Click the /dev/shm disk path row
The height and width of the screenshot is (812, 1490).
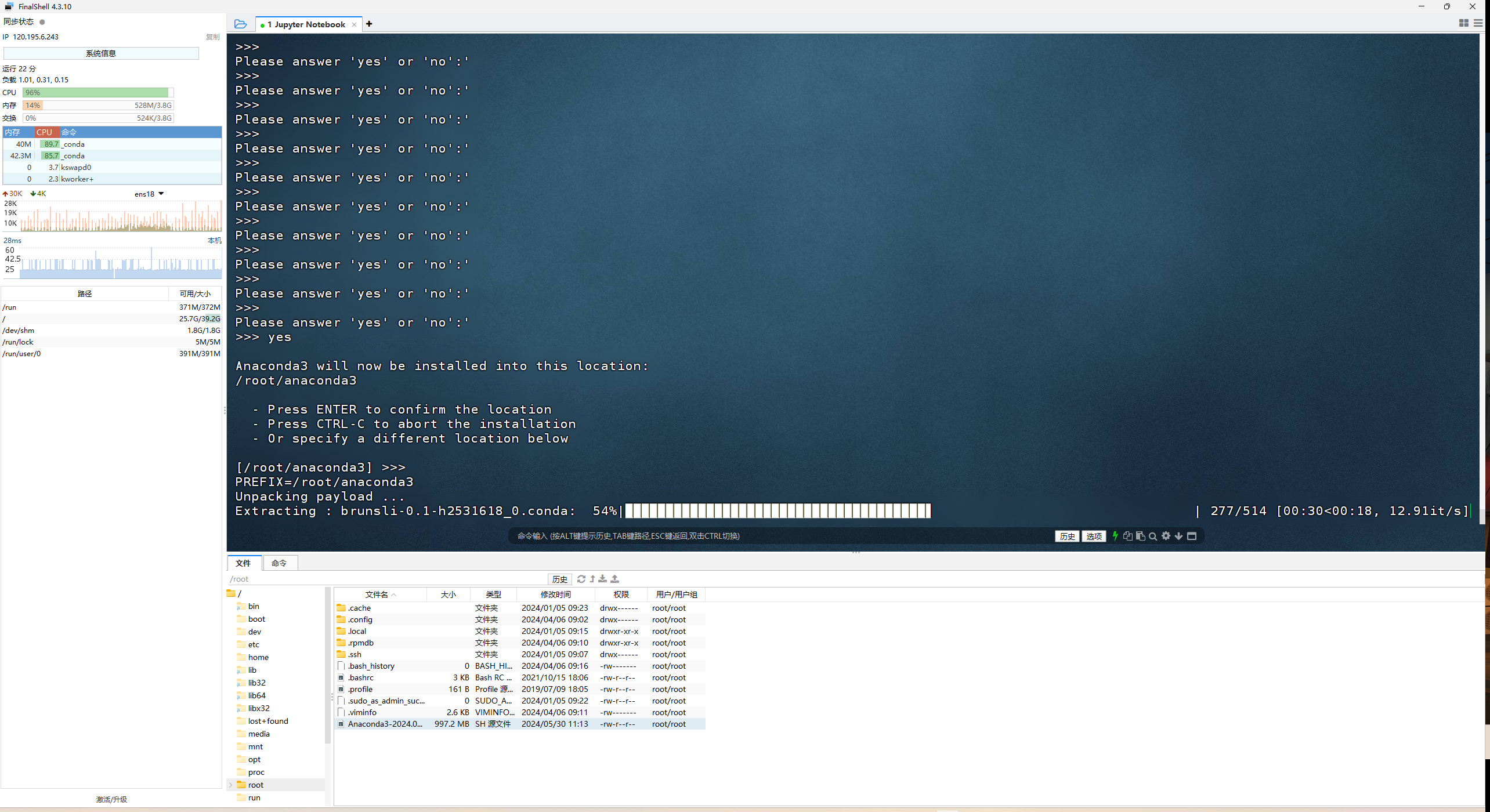(x=111, y=330)
